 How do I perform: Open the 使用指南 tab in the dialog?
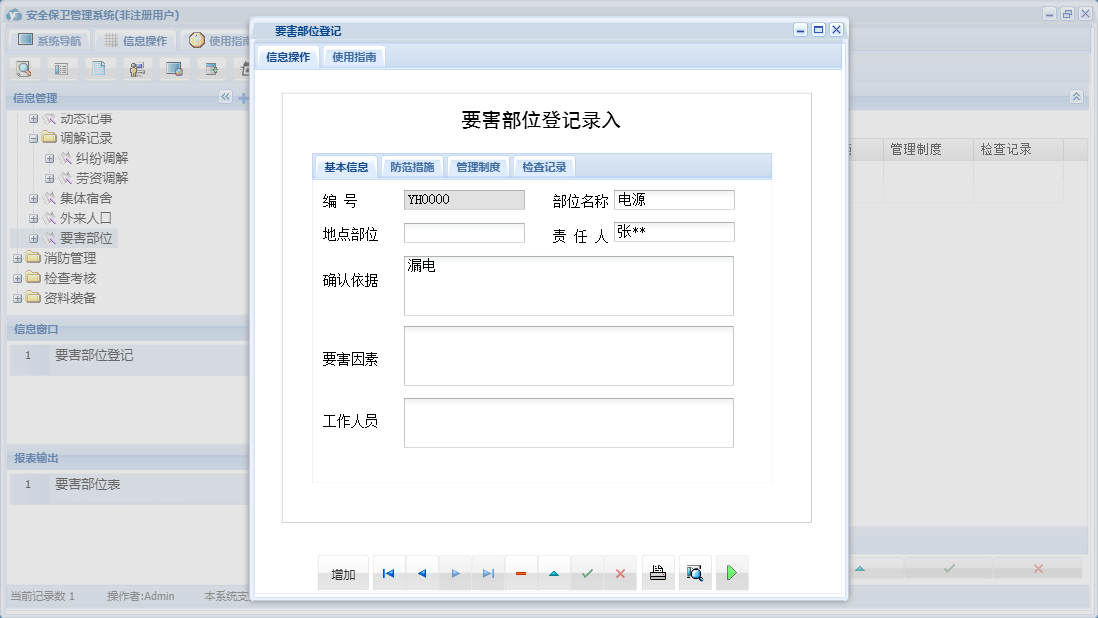pos(353,56)
